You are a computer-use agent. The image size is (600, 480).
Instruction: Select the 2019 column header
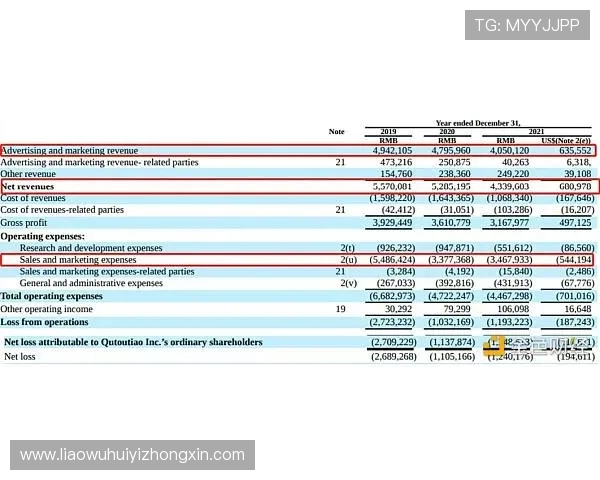coord(389,132)
